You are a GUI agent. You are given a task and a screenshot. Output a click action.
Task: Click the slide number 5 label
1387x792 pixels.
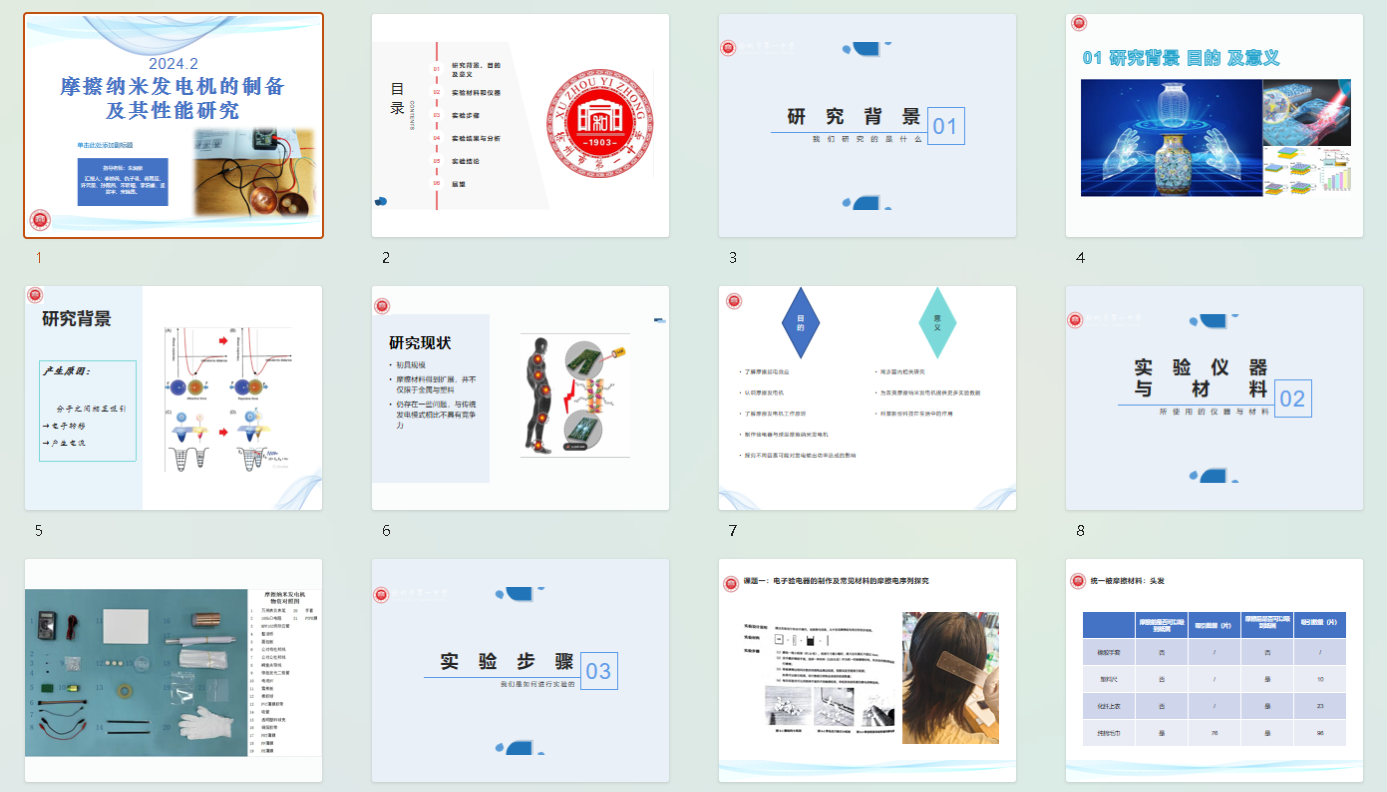39,531
